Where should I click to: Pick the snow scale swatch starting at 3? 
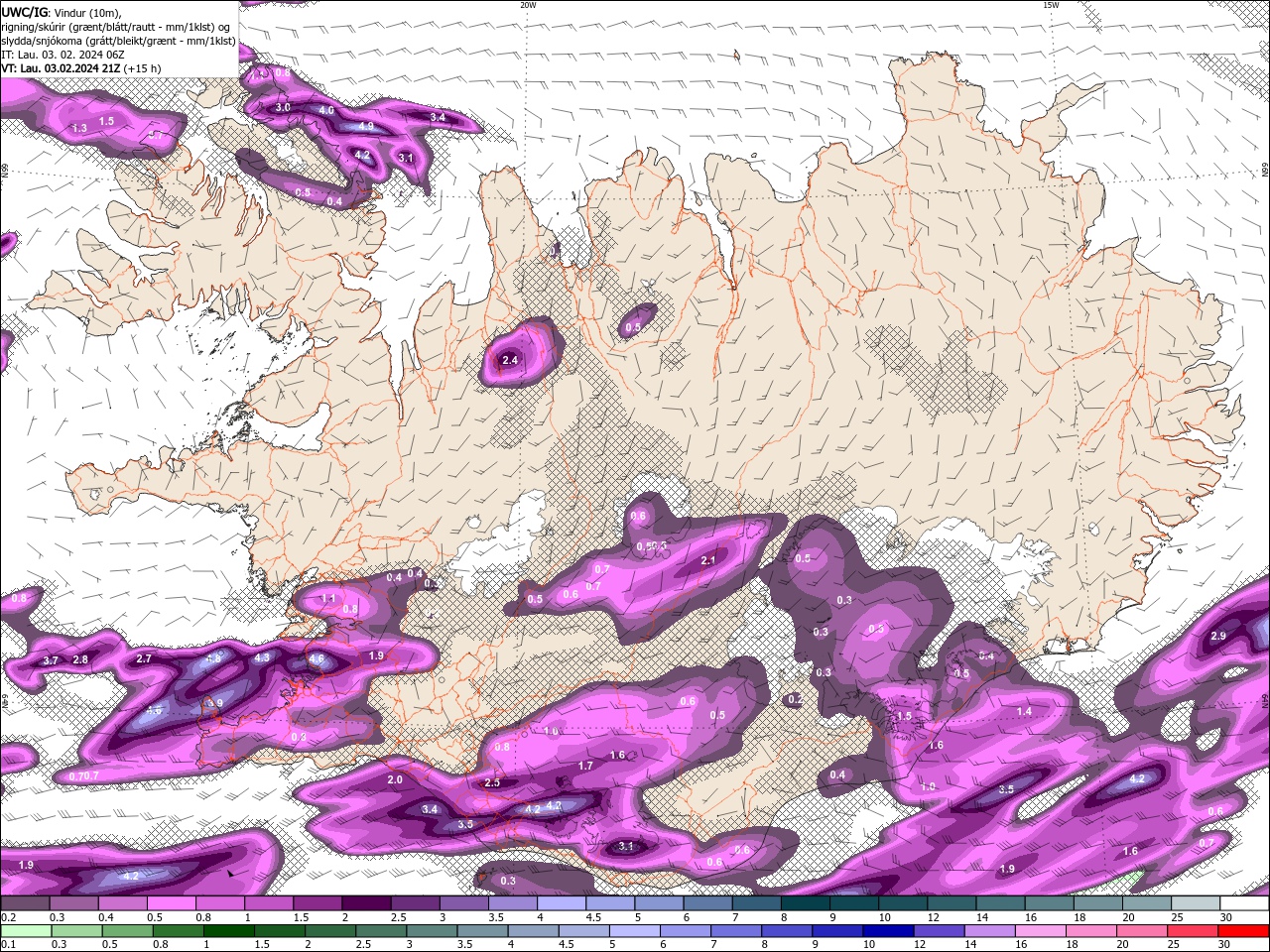point(463,903)
